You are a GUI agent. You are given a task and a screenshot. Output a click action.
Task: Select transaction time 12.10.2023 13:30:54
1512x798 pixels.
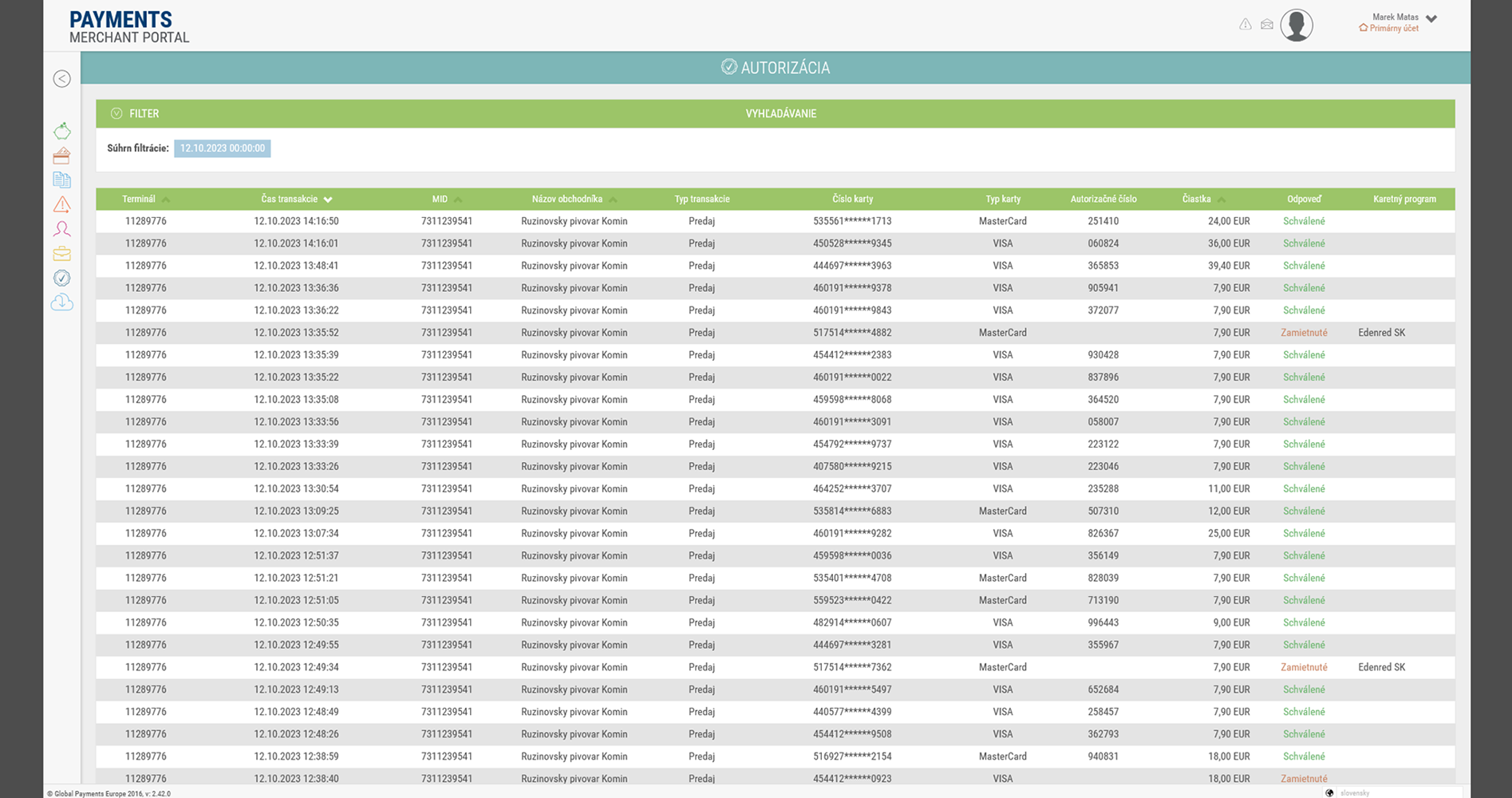pos(296,489)
